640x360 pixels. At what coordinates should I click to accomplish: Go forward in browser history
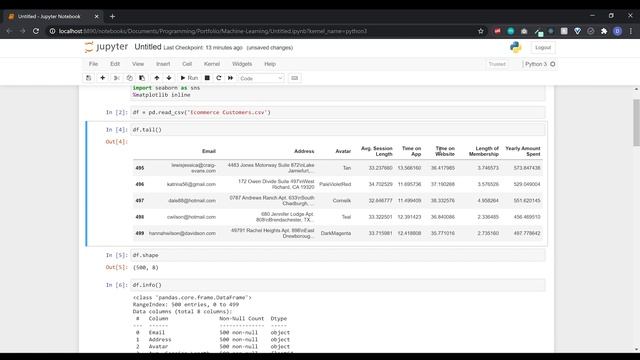22,31
